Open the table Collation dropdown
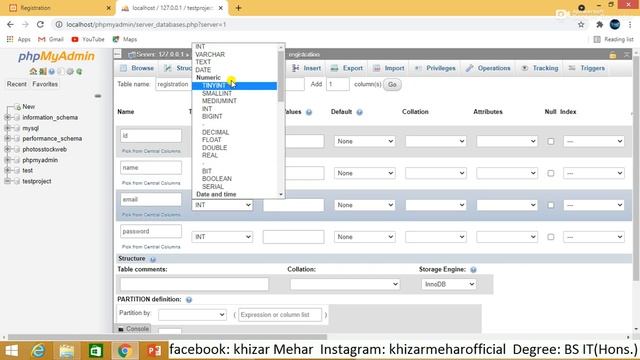Image resolution: width=640 pixels, height=360 pixels. click(345, 284)
